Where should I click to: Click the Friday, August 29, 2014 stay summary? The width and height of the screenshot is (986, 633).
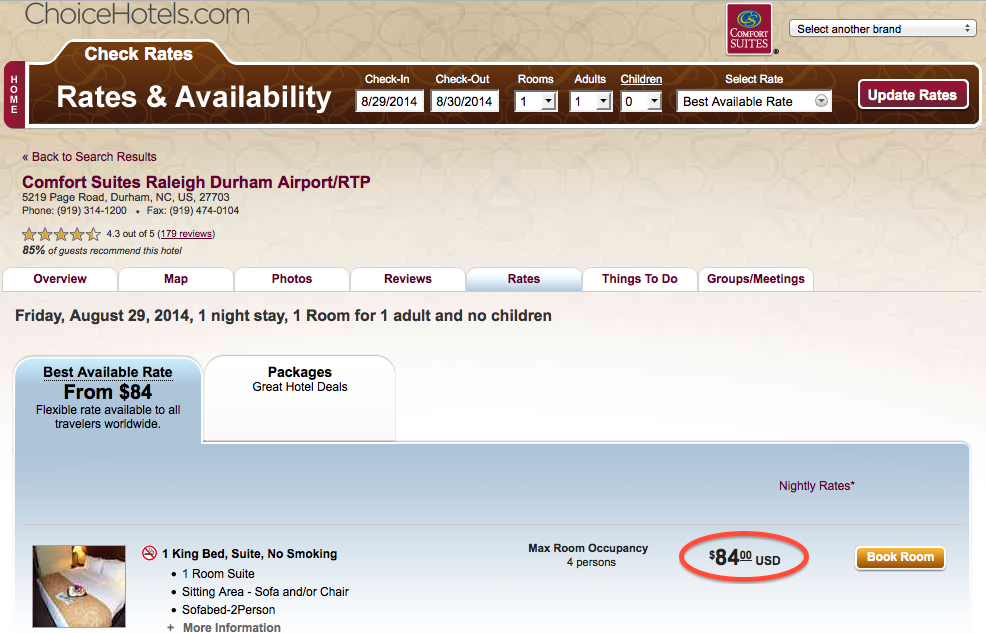[283, 316]
